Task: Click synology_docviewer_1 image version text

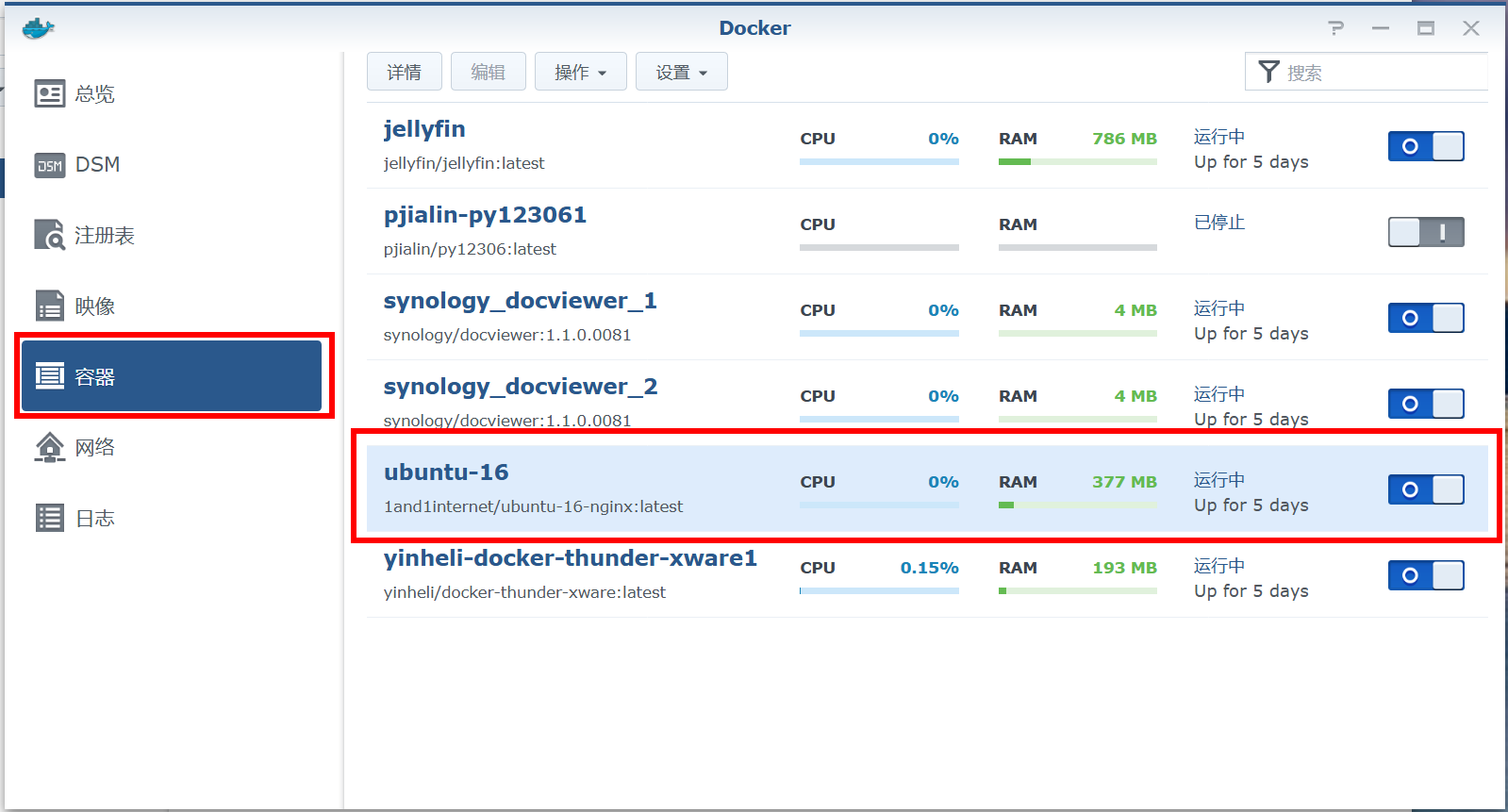Action: point(507,335)
